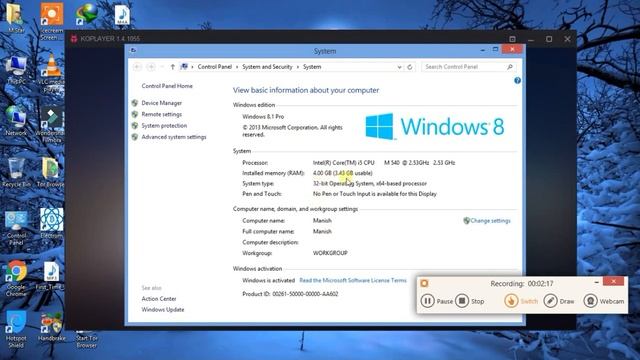Open Wondershare Filmora desktop icon
This screenshot has width=640, height=360.
click(51, 125)
